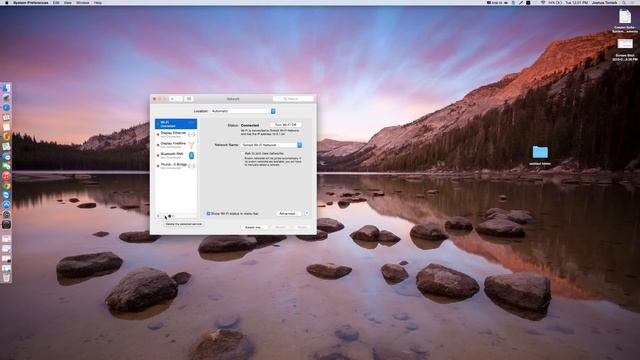Toggle Show Wi-Fi status in menu bar

pos(208,213)
